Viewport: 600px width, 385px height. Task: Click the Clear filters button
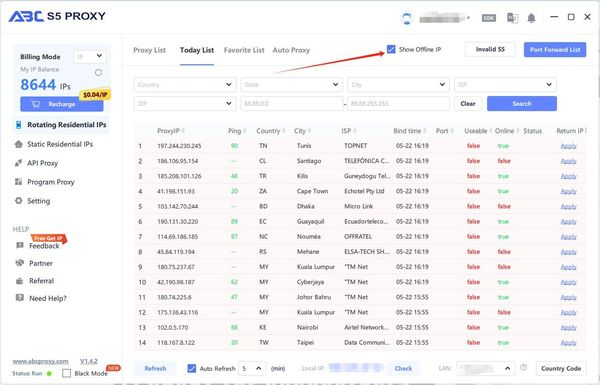468,104
